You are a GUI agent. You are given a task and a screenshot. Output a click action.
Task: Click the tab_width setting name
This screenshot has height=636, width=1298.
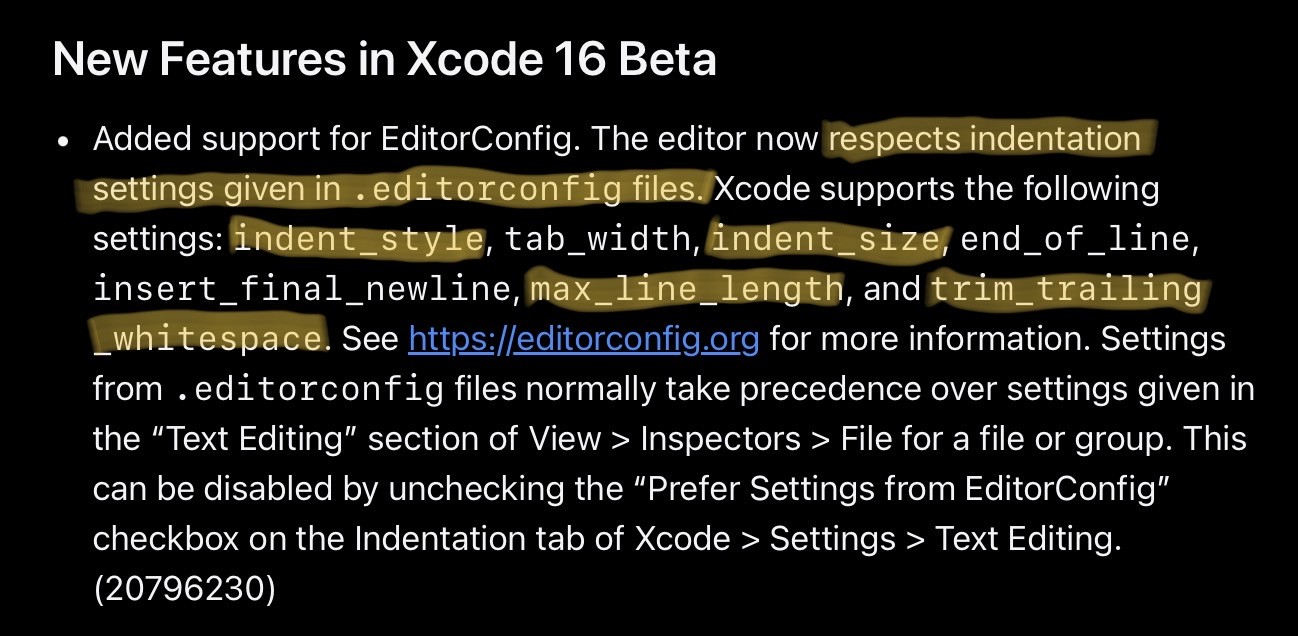[x=598, y=239]
